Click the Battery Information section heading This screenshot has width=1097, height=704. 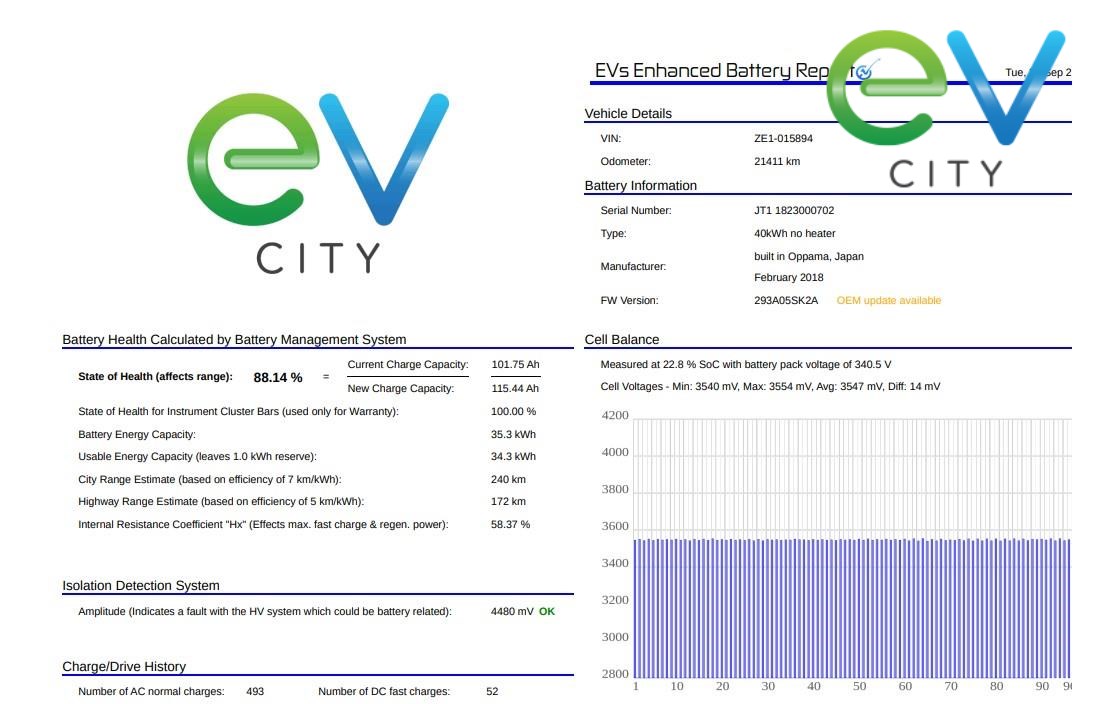point(640,186)
